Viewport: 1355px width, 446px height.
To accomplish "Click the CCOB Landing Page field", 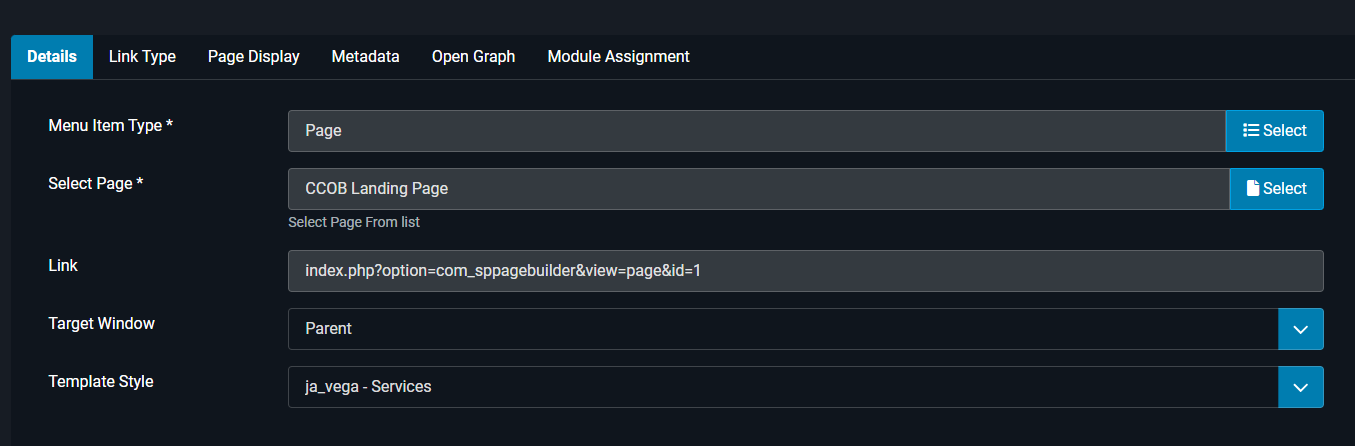I will (x=758, y=189).
